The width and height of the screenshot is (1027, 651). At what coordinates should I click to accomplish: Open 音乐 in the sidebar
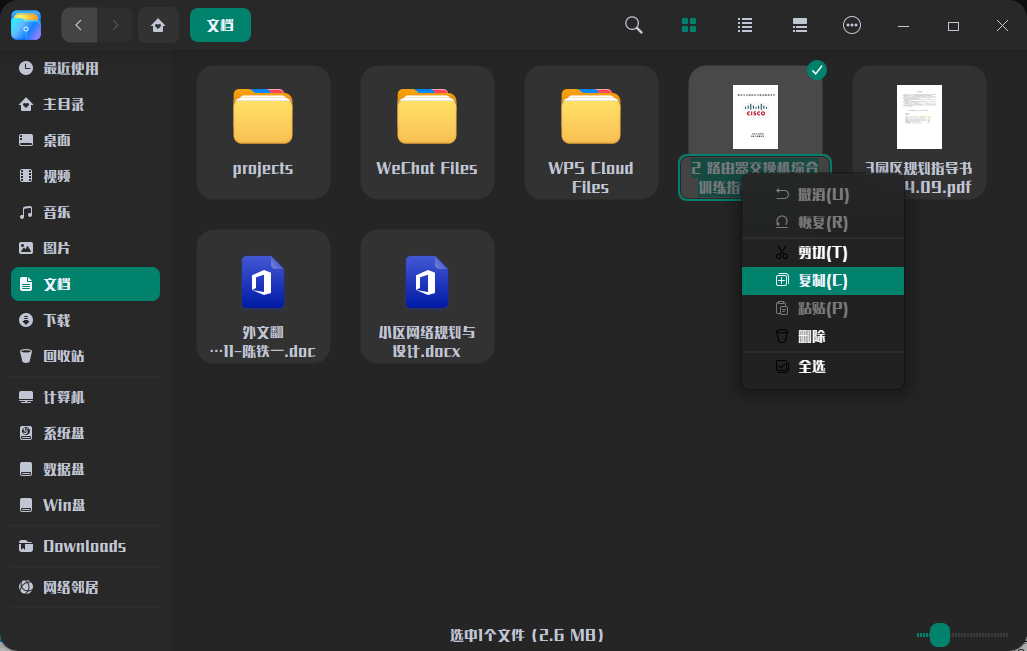coord(60,211)
